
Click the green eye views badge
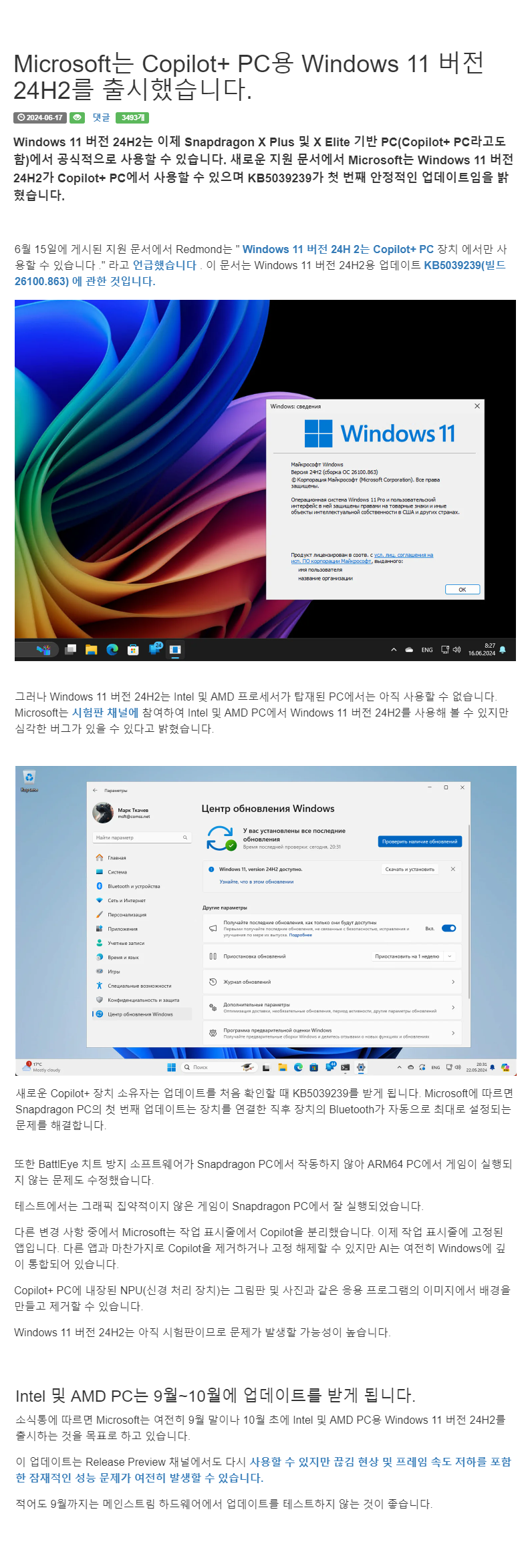click(x=78, y=118)
